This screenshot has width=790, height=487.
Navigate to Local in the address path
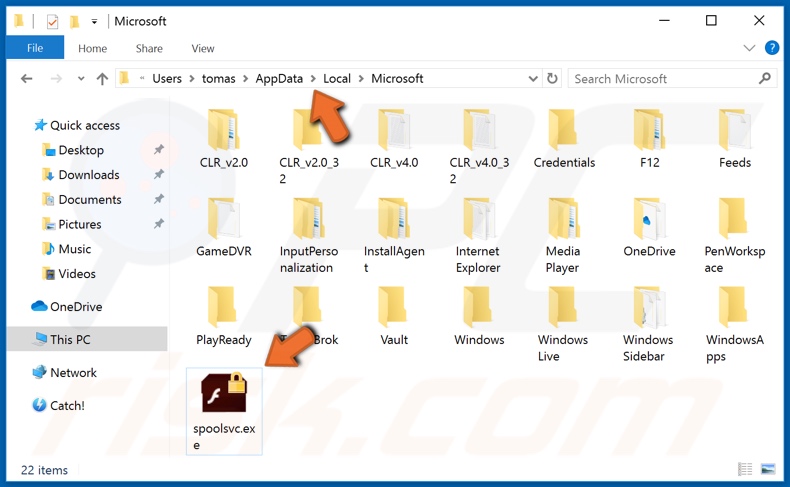point(337,79)
